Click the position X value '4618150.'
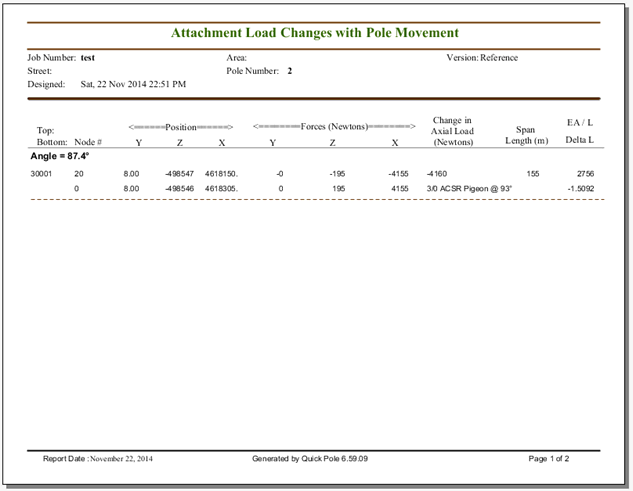Image resolution: width=633 pixels, height=491 pixels. coord(221,174)
